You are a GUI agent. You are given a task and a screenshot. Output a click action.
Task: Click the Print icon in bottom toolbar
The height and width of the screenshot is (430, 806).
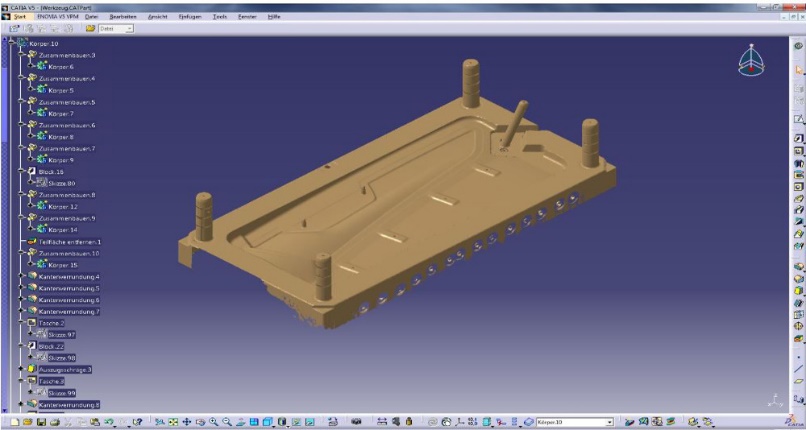56,423
